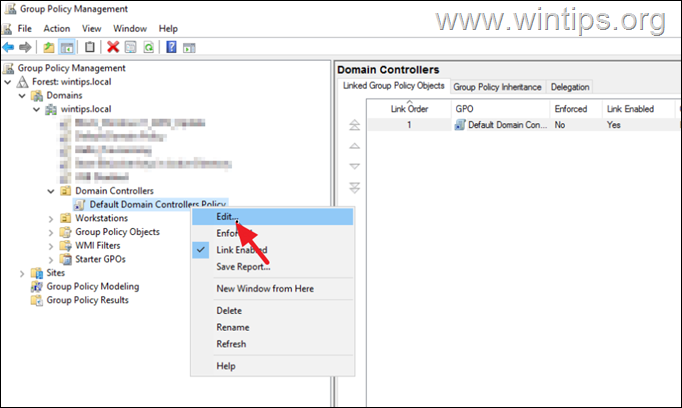
Task: Sort by the Link Order column header
Action: click(x=407, y=108)
